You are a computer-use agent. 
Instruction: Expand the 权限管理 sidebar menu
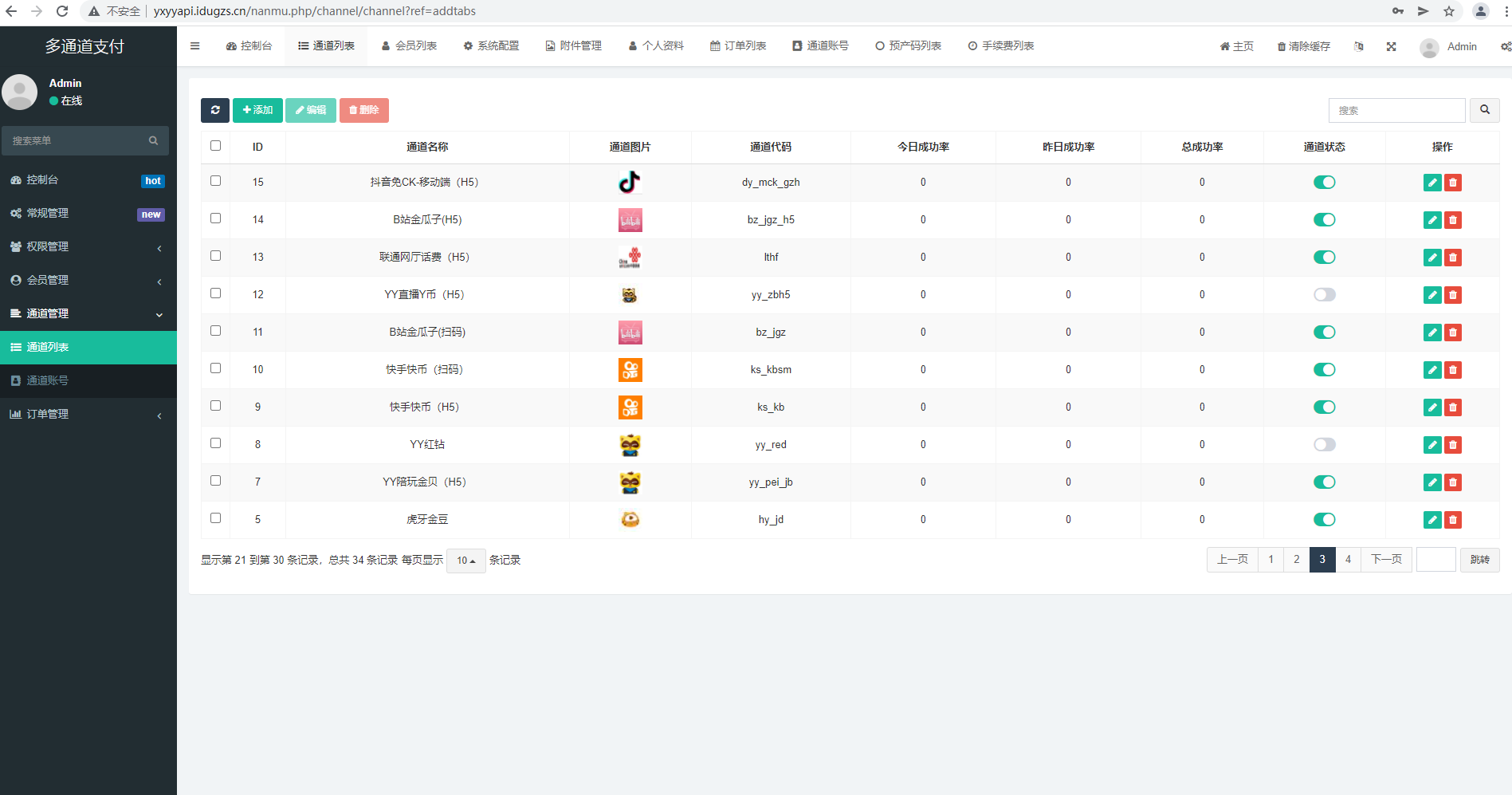(88, 247)
